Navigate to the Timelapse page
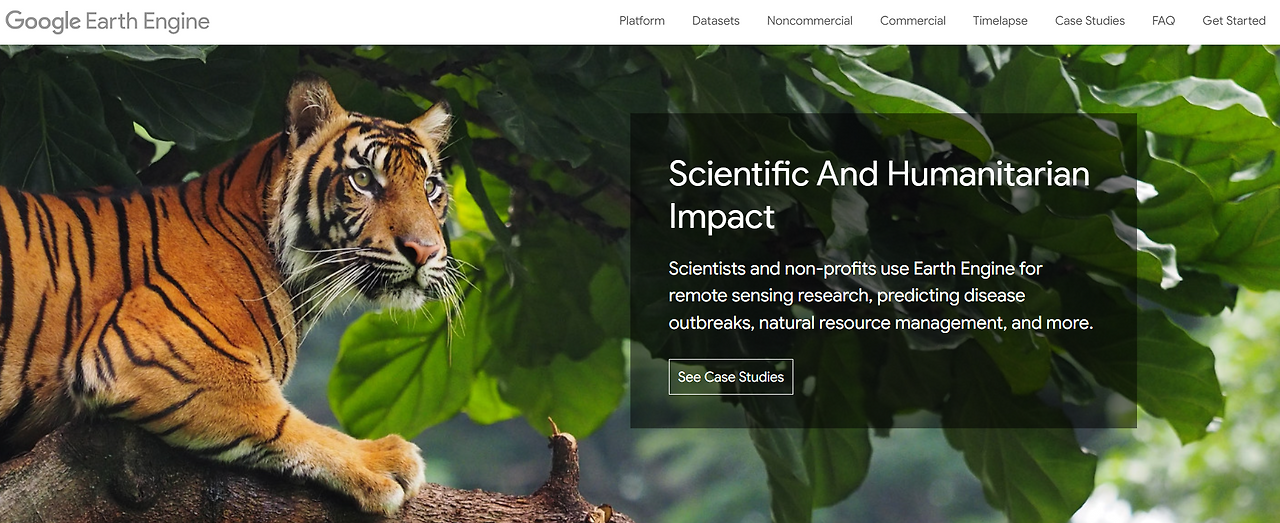 coord(1000,21)
